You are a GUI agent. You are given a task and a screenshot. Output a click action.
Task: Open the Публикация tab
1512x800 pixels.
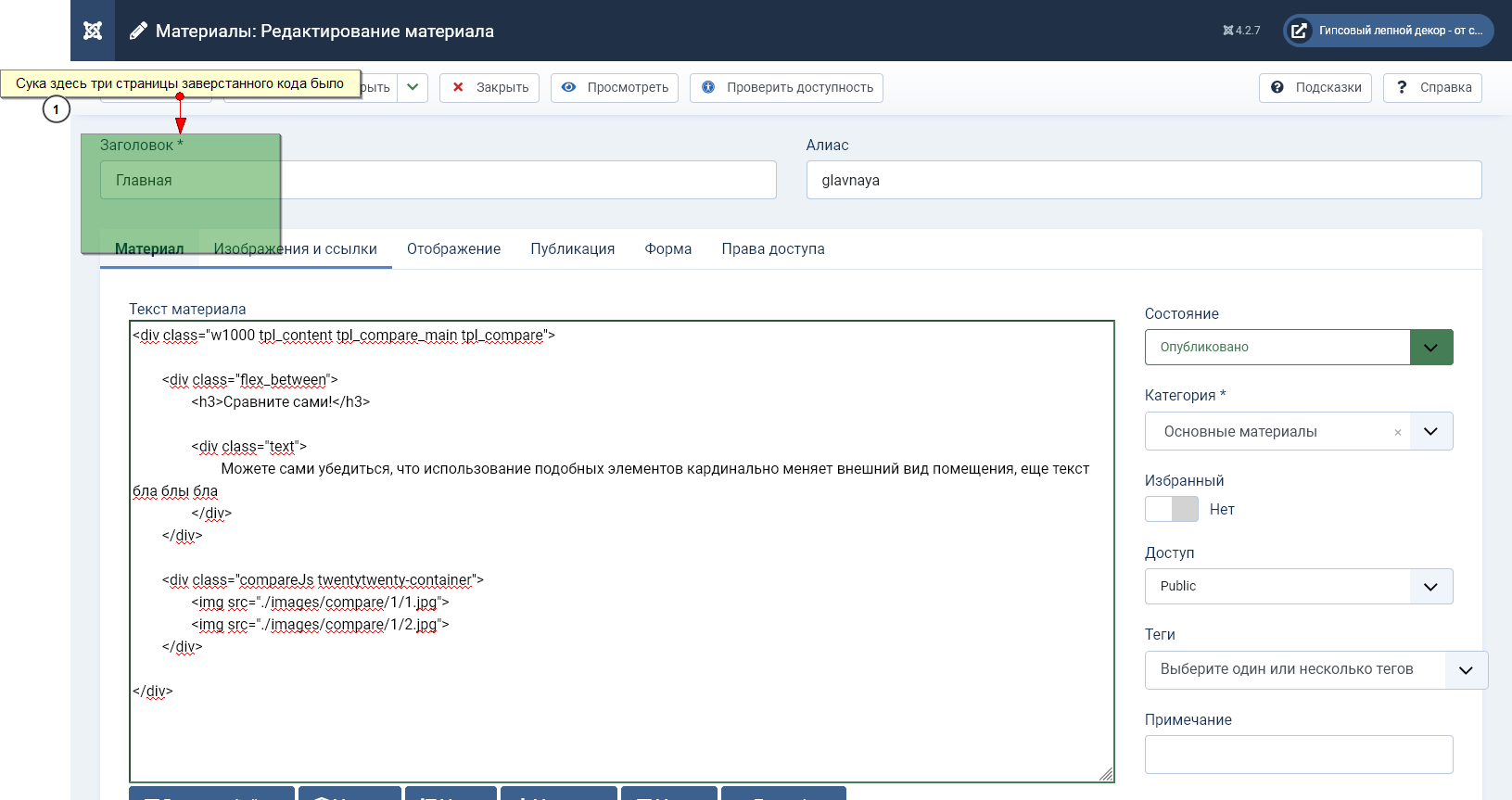click(572, 249)
